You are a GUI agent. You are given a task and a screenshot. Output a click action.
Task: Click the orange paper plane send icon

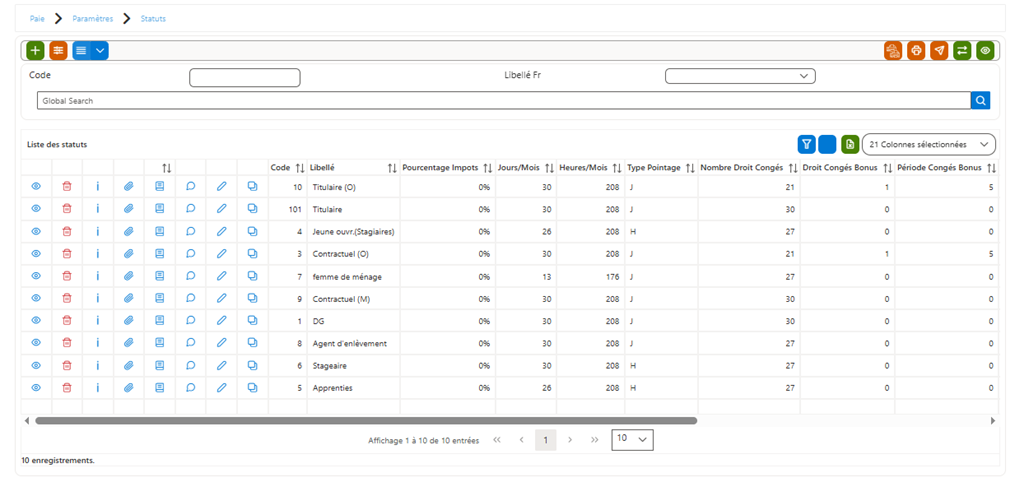click(939, 50)
